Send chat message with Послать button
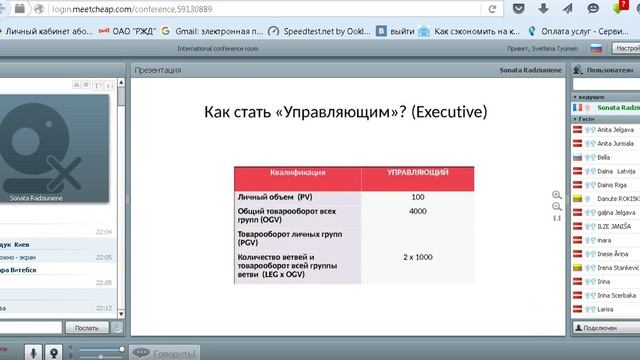 87,328
